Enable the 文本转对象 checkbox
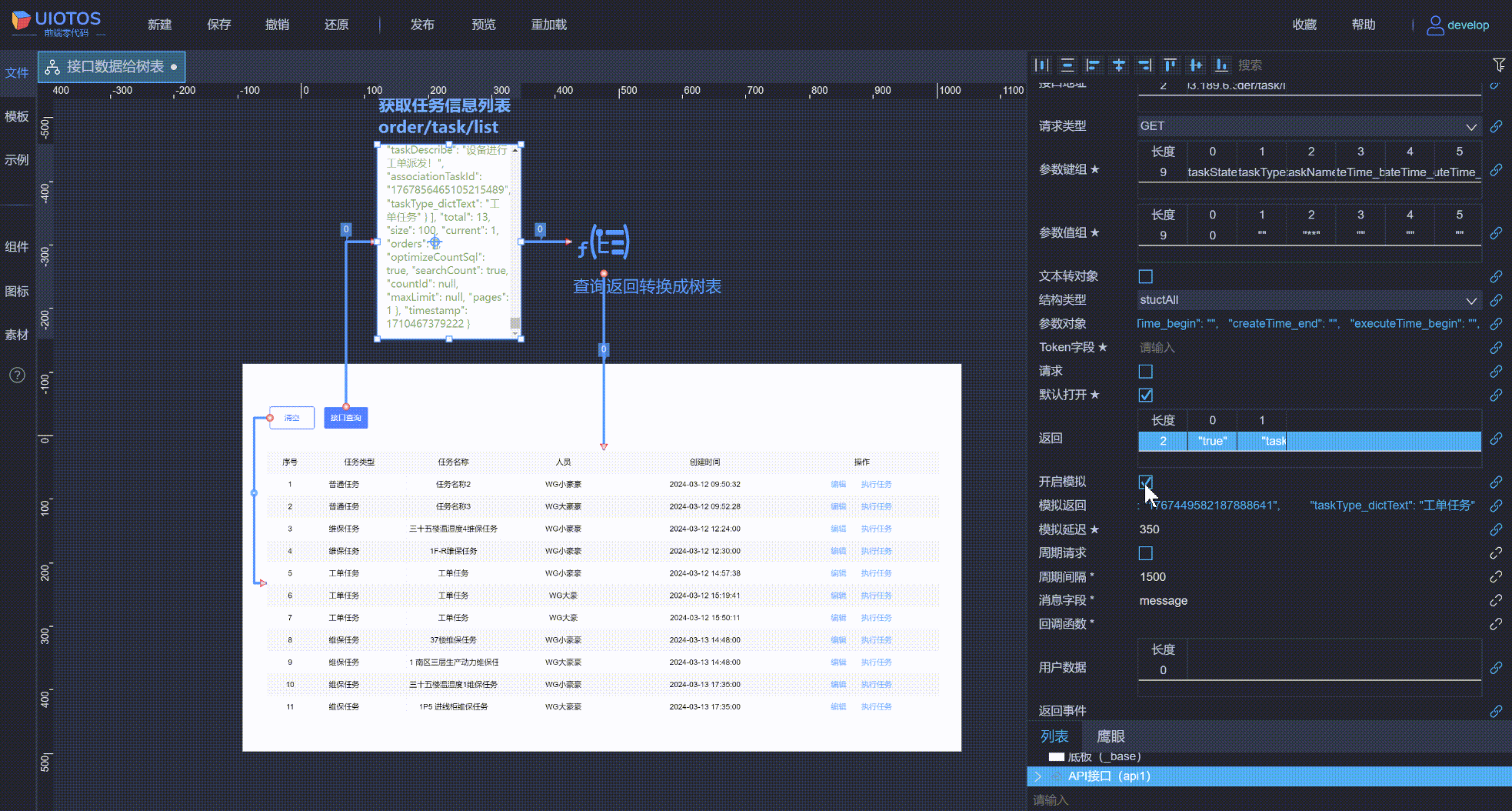 click(1146, 276)
